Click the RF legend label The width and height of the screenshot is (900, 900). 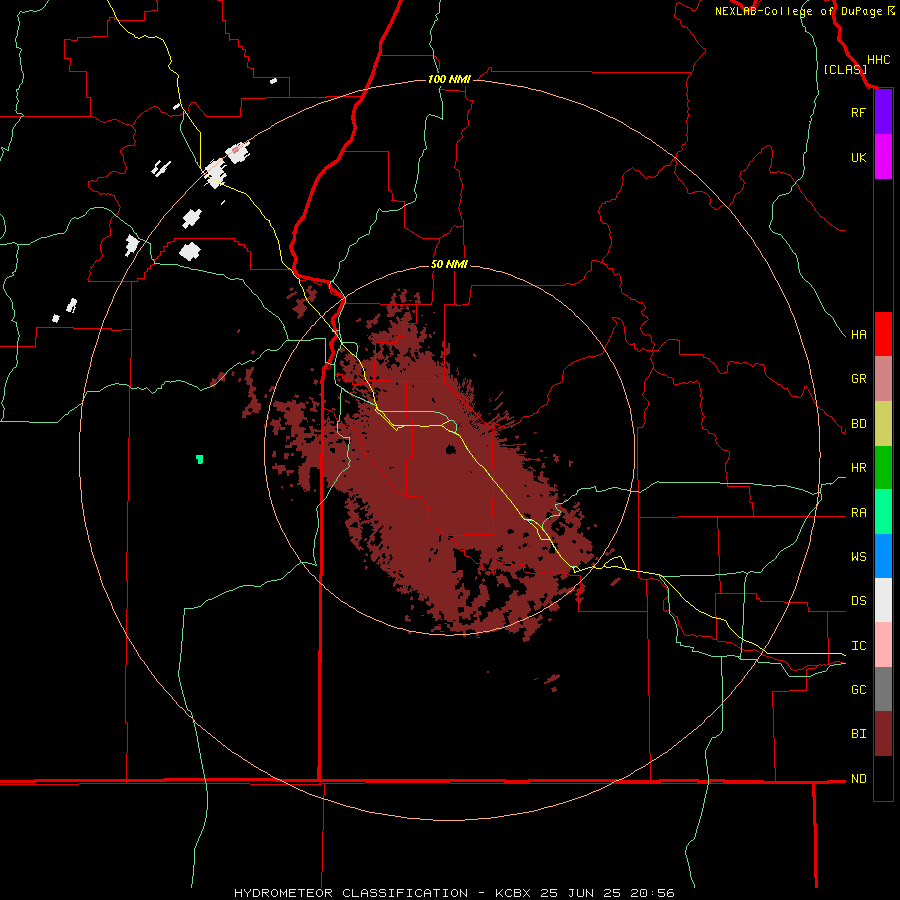(858, 112)
